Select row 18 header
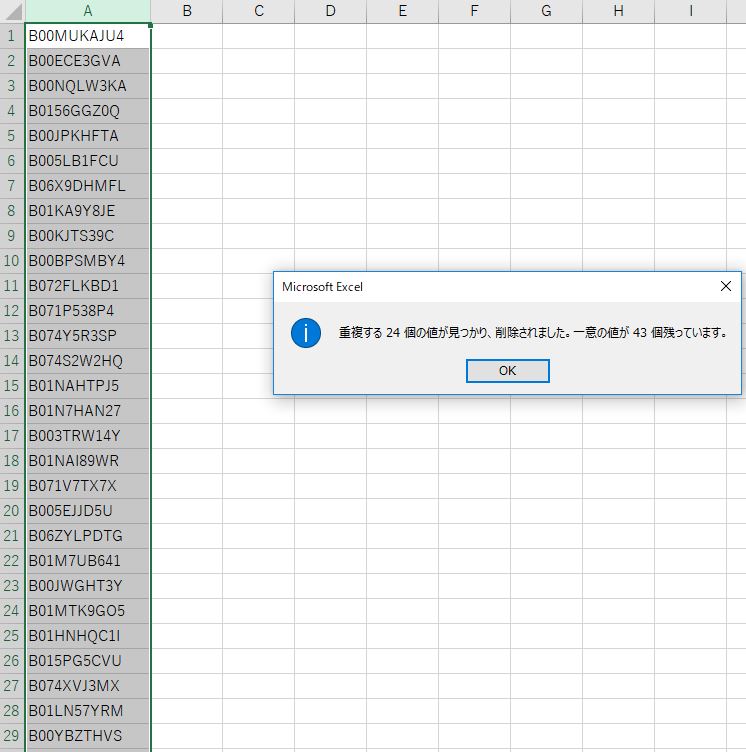The height and width of the screenshot is (752, 746). pos(12,460)
